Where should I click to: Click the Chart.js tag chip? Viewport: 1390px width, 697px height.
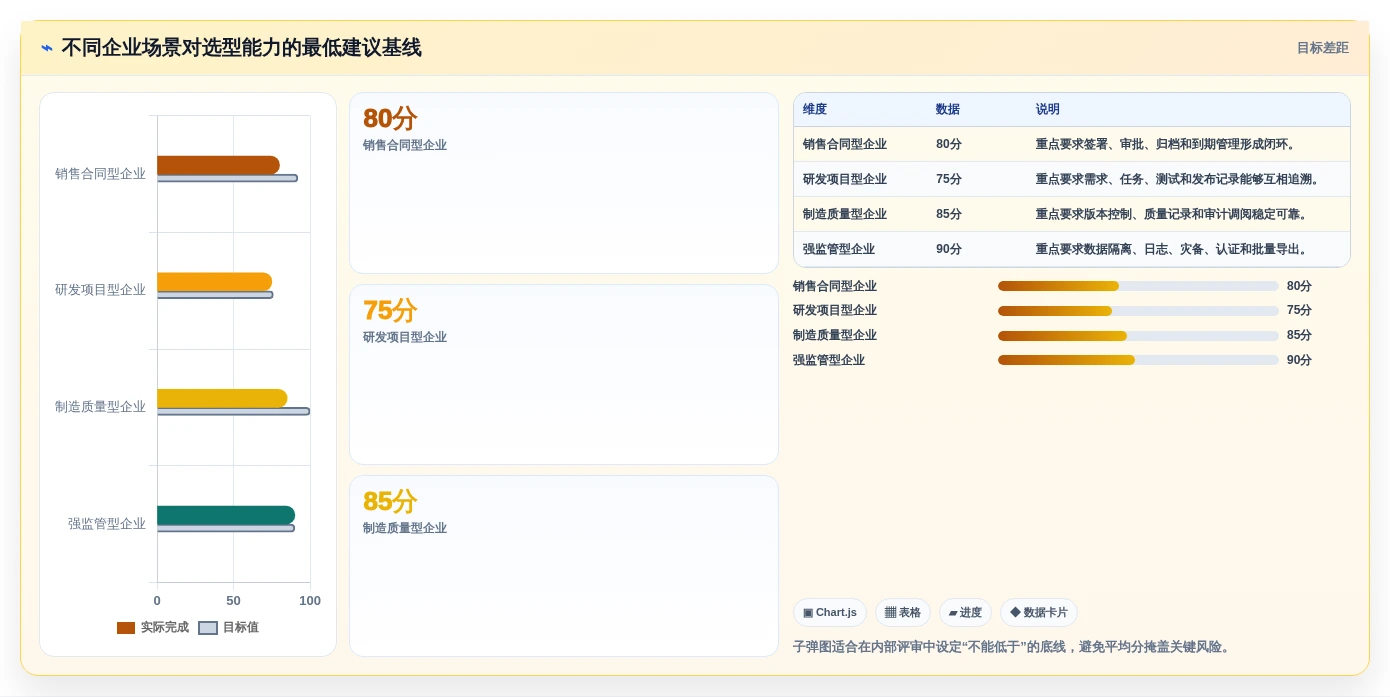click(x=830, y=613)
